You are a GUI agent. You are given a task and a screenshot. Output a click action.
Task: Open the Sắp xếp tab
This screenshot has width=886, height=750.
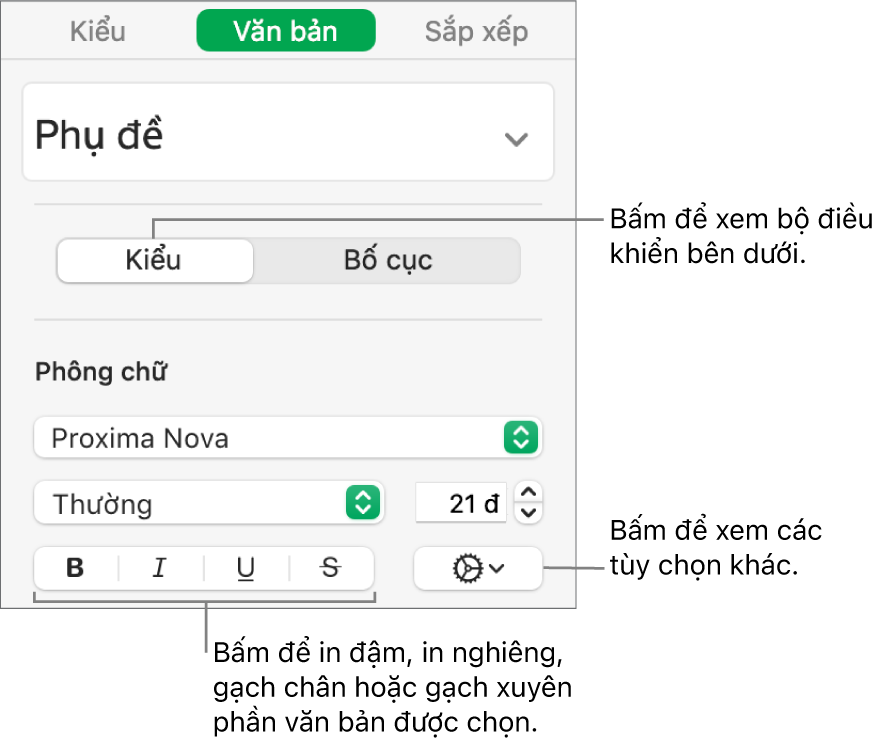click(476, 31)
